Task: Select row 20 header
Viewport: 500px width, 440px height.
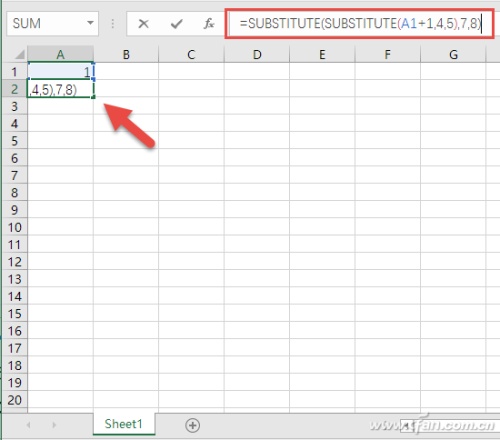Action: click(x=14, y=400)
